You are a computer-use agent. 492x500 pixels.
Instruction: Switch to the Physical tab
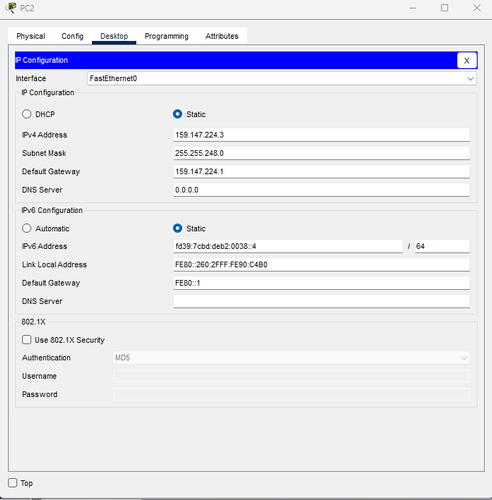point(31,36)
